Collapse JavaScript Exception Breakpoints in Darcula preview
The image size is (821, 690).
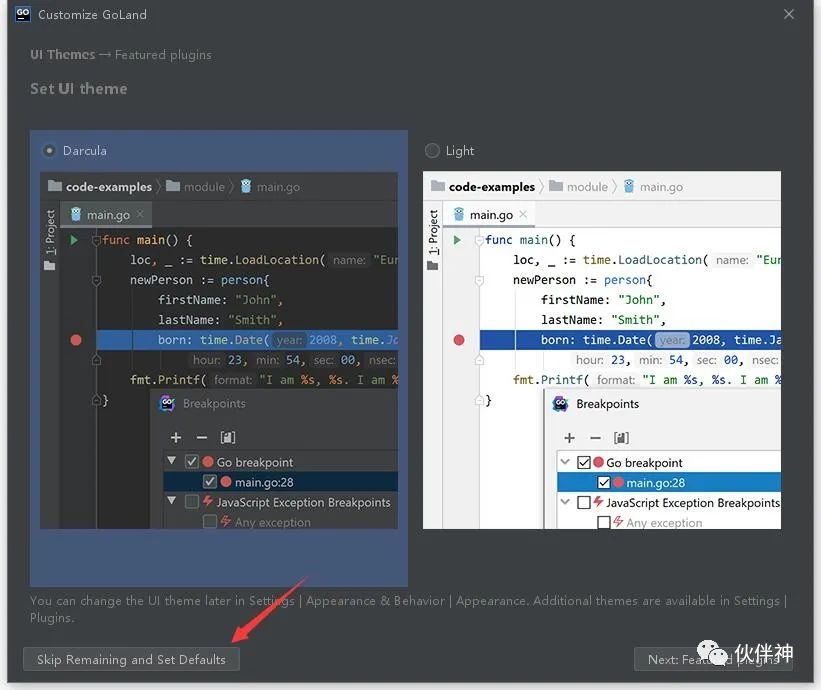(171, 500)
